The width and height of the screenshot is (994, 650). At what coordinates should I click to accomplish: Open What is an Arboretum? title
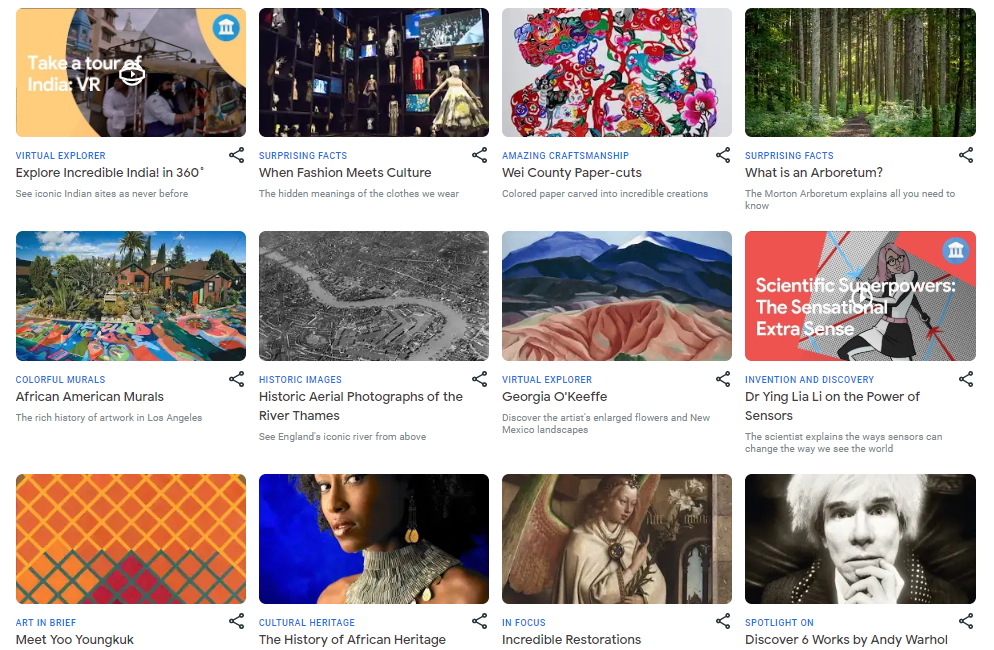[814, 172]
